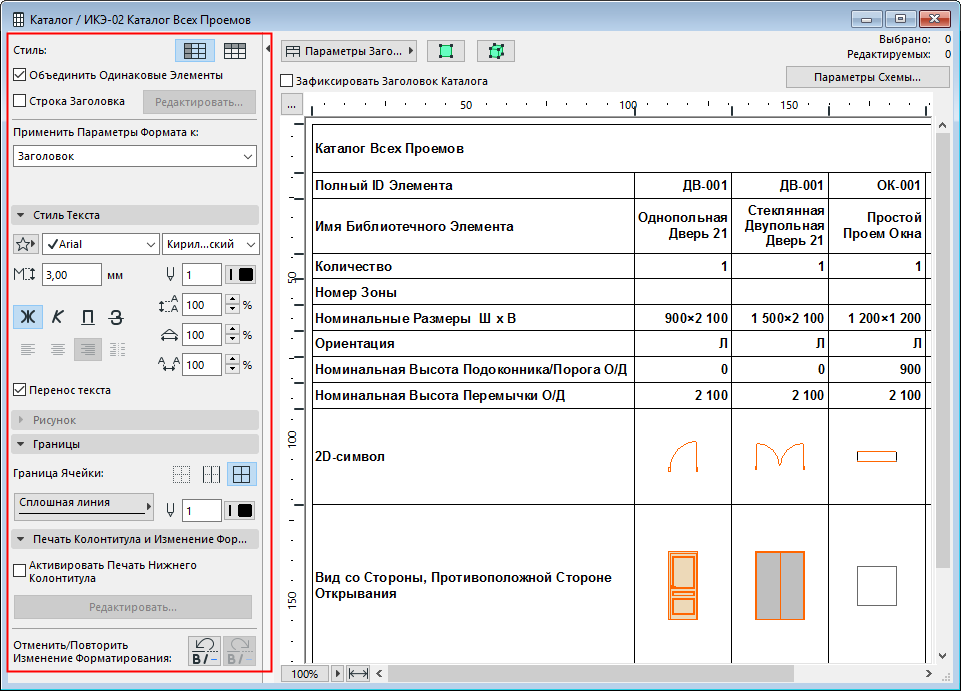Click the favorite fonts star icon

(26, 244)
